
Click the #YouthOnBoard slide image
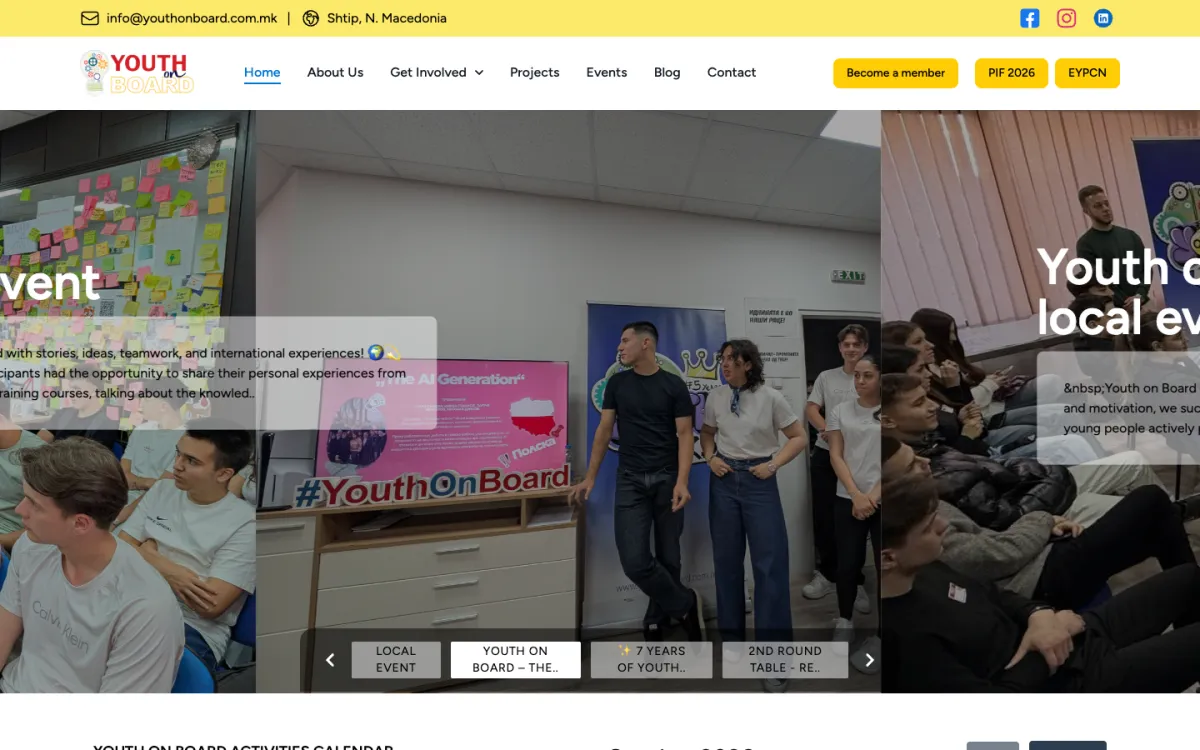pyautogui.click(x=568, y=401)
